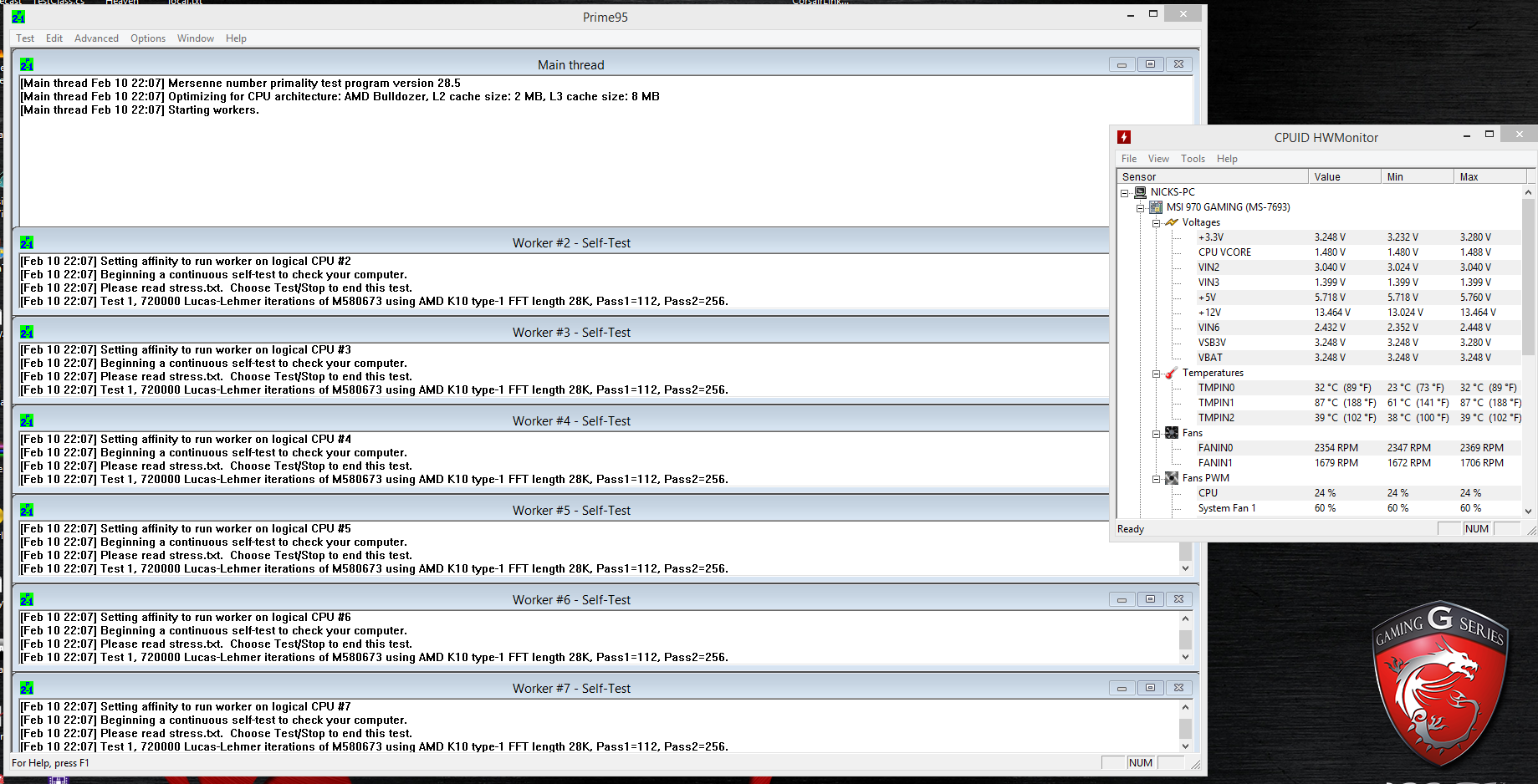The image size is (1538, 784).
Task: Click the Max column header
Action: pos(1490,177)
